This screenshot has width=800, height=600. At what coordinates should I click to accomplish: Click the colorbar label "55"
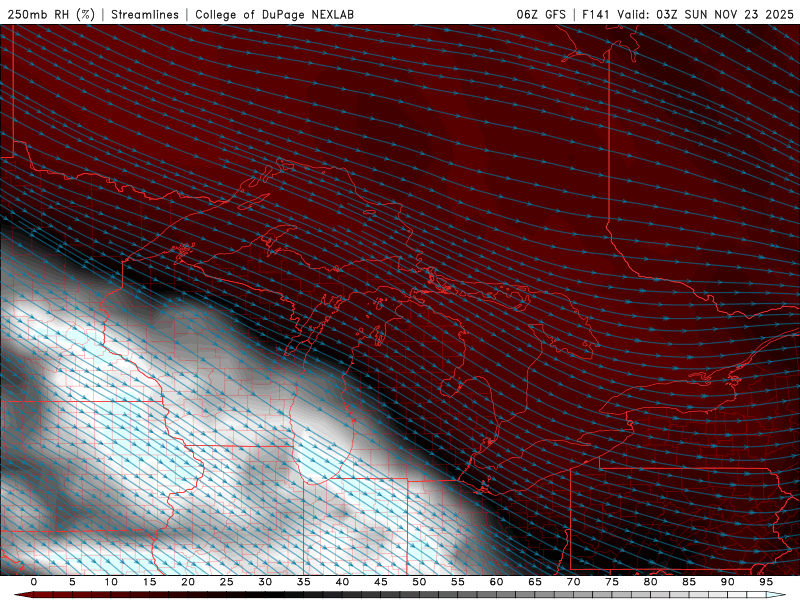(458, 582)
